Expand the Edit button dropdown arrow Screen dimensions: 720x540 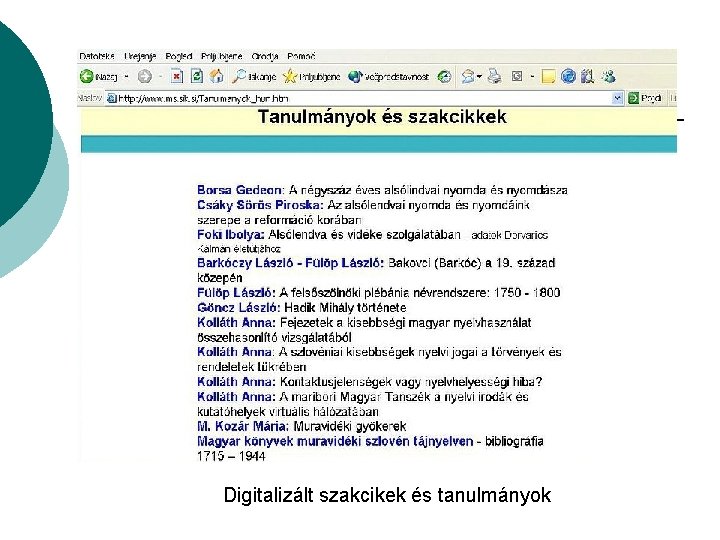coord(532,76)
